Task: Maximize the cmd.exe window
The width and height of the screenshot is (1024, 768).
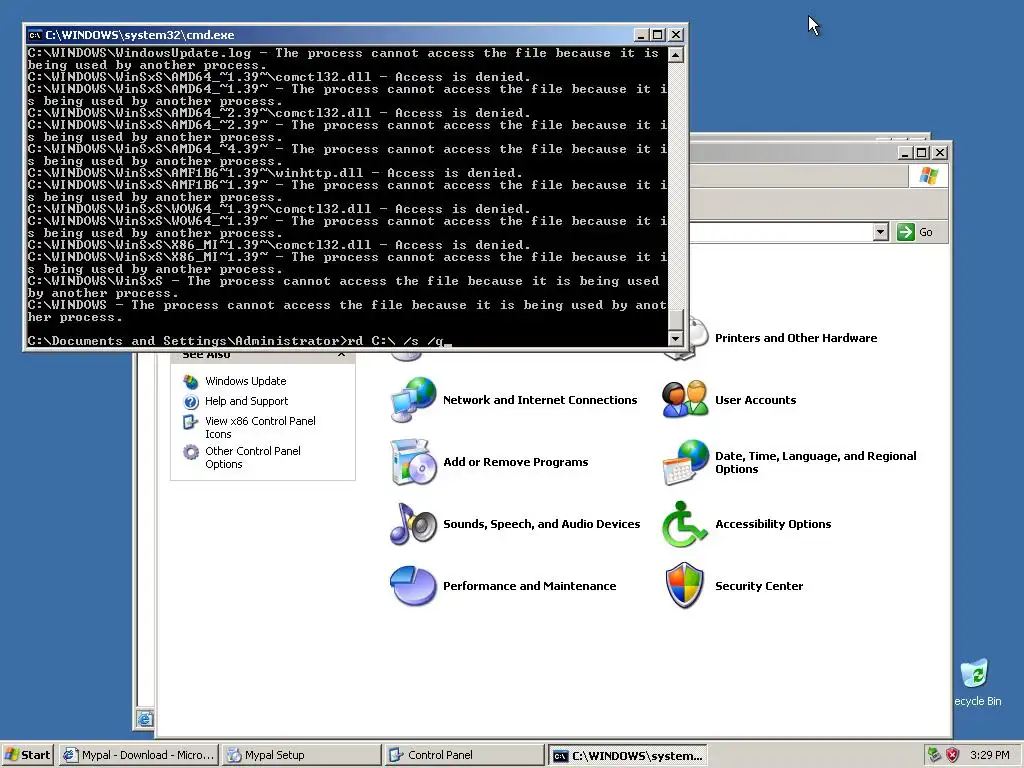Action: tap(658, 35)
